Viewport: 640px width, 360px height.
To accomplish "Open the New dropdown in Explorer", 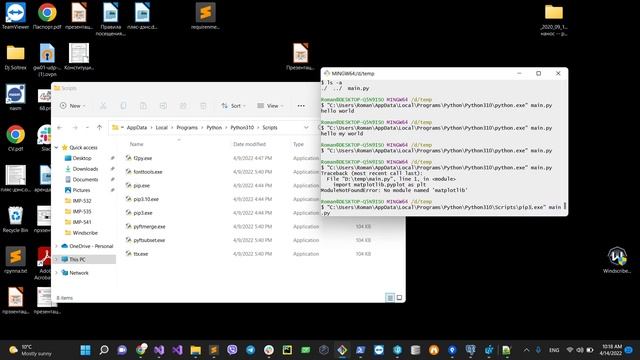I will click(73, 106).
